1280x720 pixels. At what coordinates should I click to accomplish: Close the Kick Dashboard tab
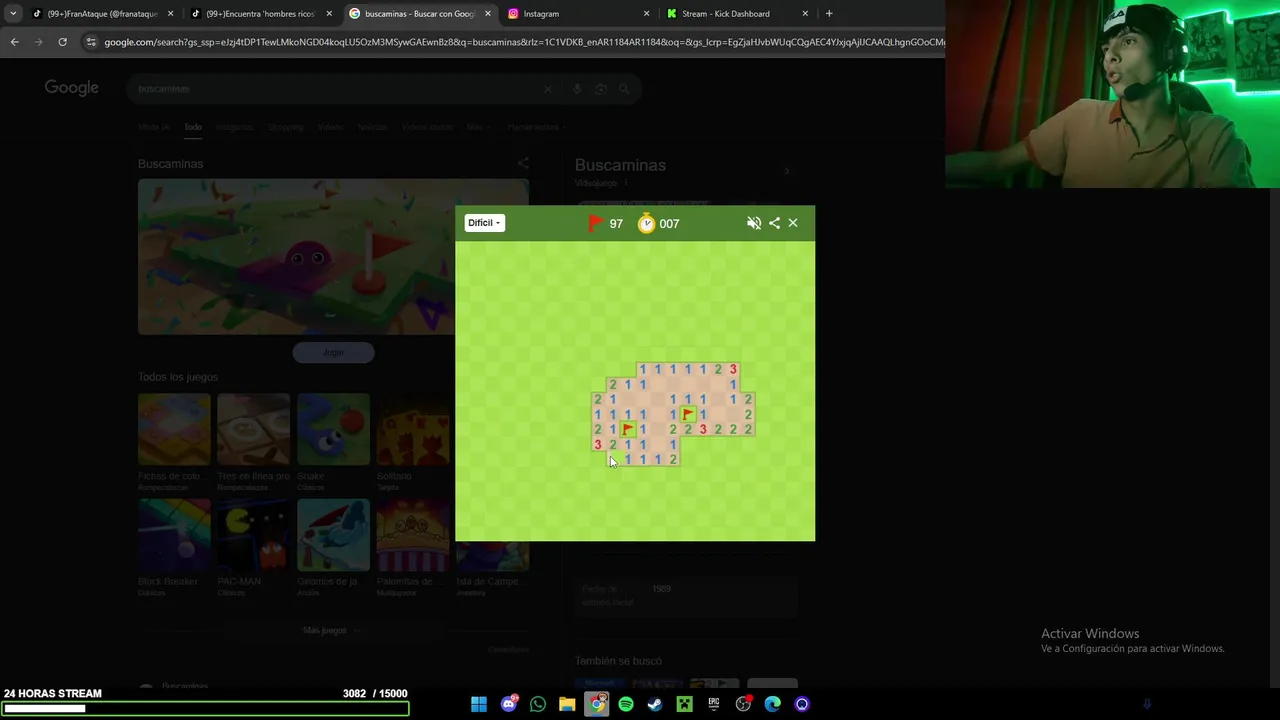click(x=805, y=14)
